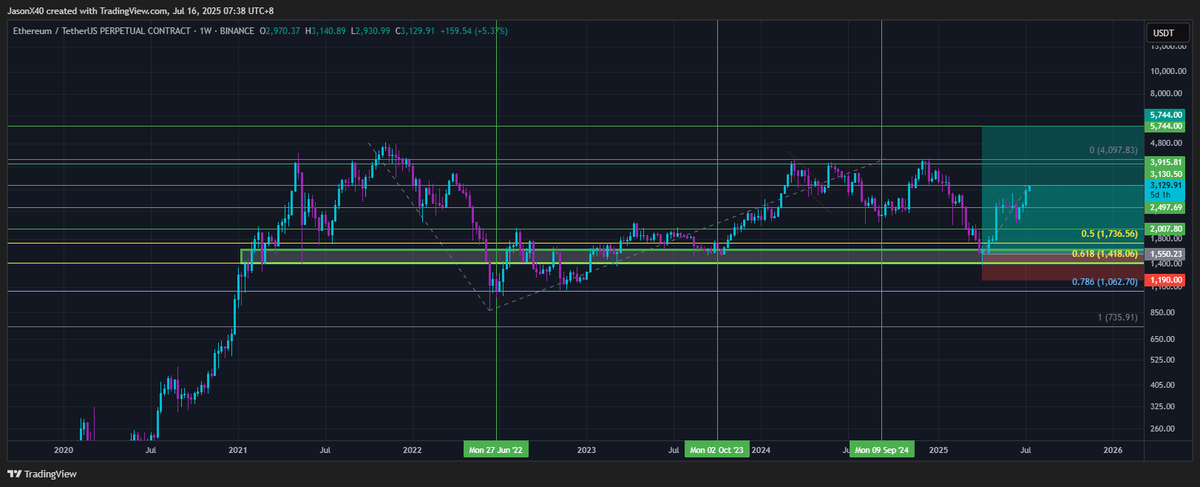Click the gray 1,550.23 price label
Screen dimensions: 1200x487
tap(1166, 254)
